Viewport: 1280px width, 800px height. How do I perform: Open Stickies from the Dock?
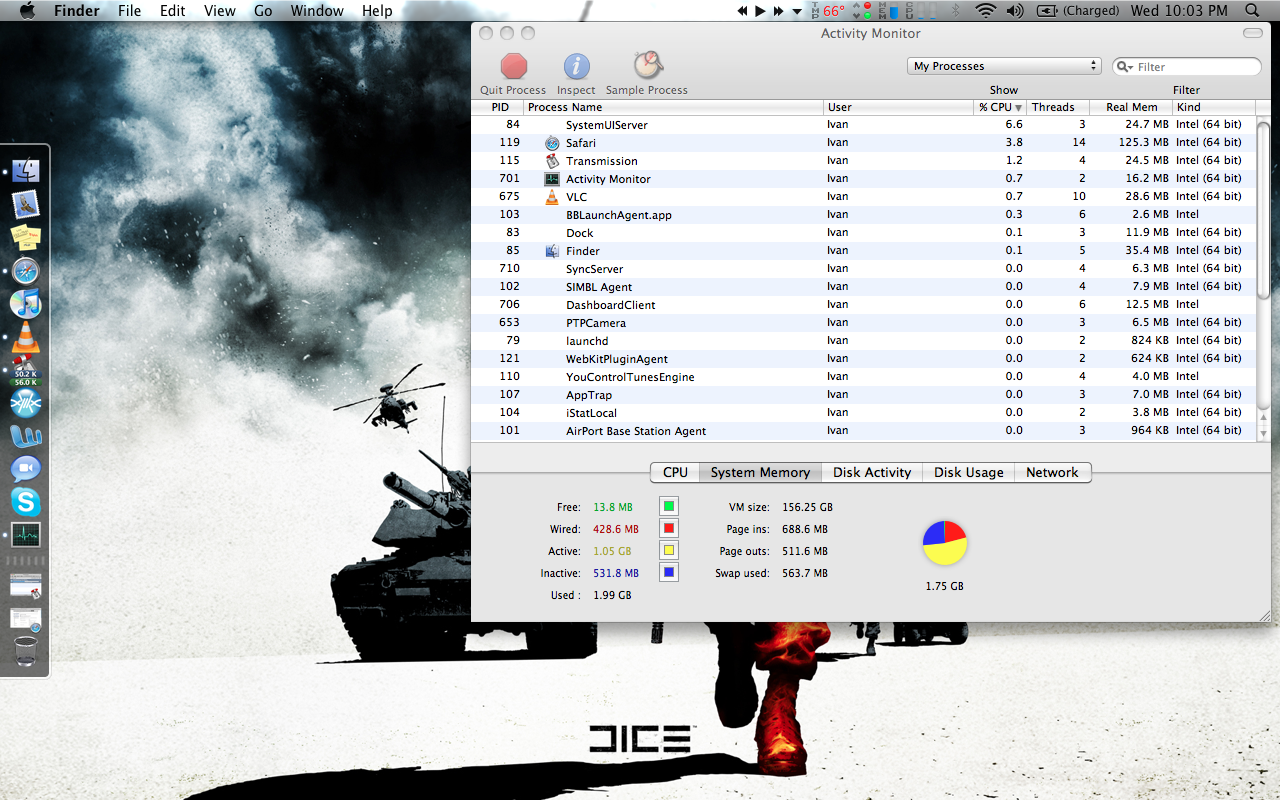pos(26,238)
